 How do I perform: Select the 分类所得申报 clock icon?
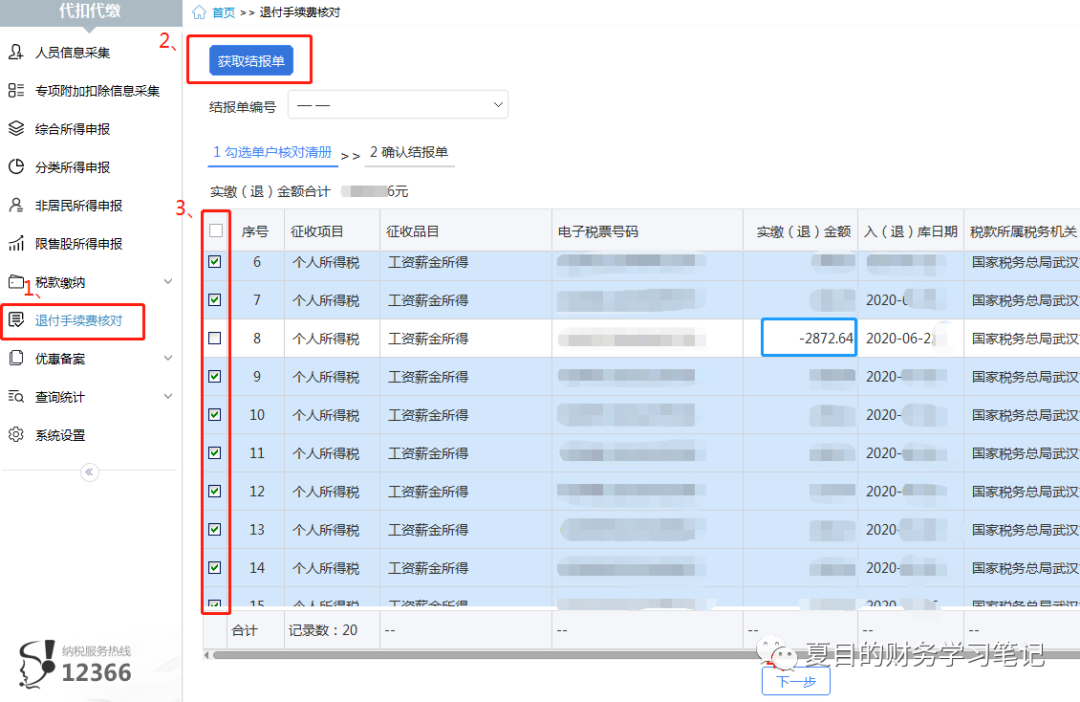15,167
